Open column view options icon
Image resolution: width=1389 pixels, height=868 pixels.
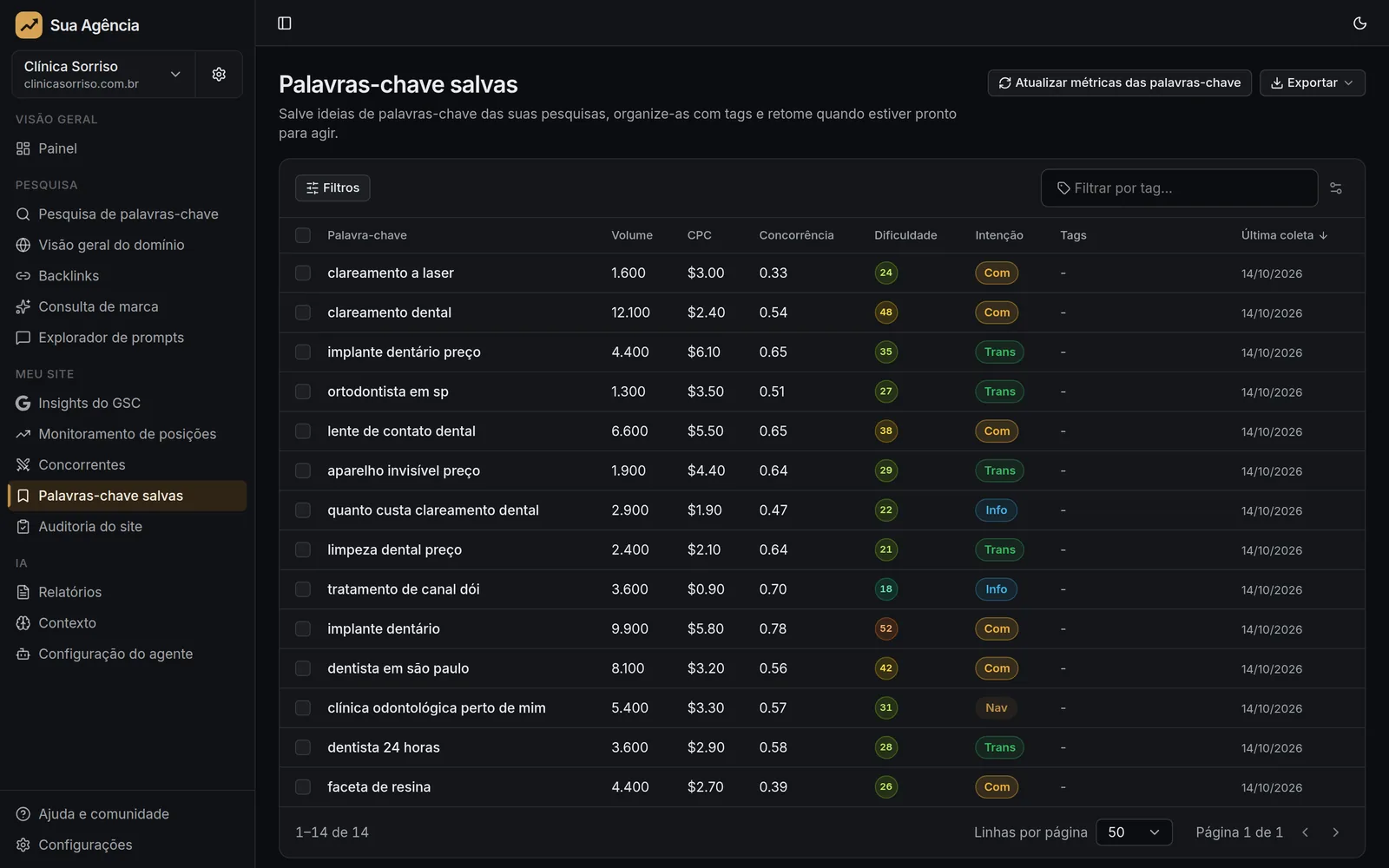1336,188
